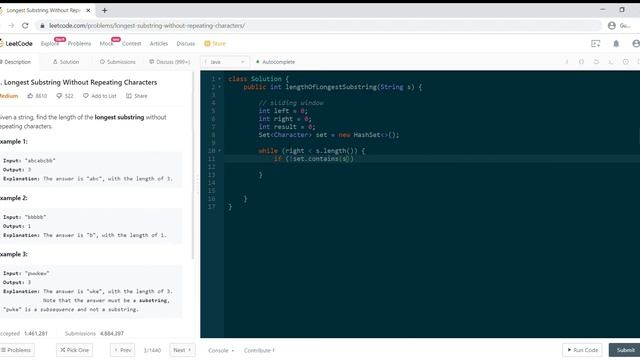The width and height of the screenshot is (640, 360).
Task: Open the Contribute dropdown
Action: (x=259, y=350)
